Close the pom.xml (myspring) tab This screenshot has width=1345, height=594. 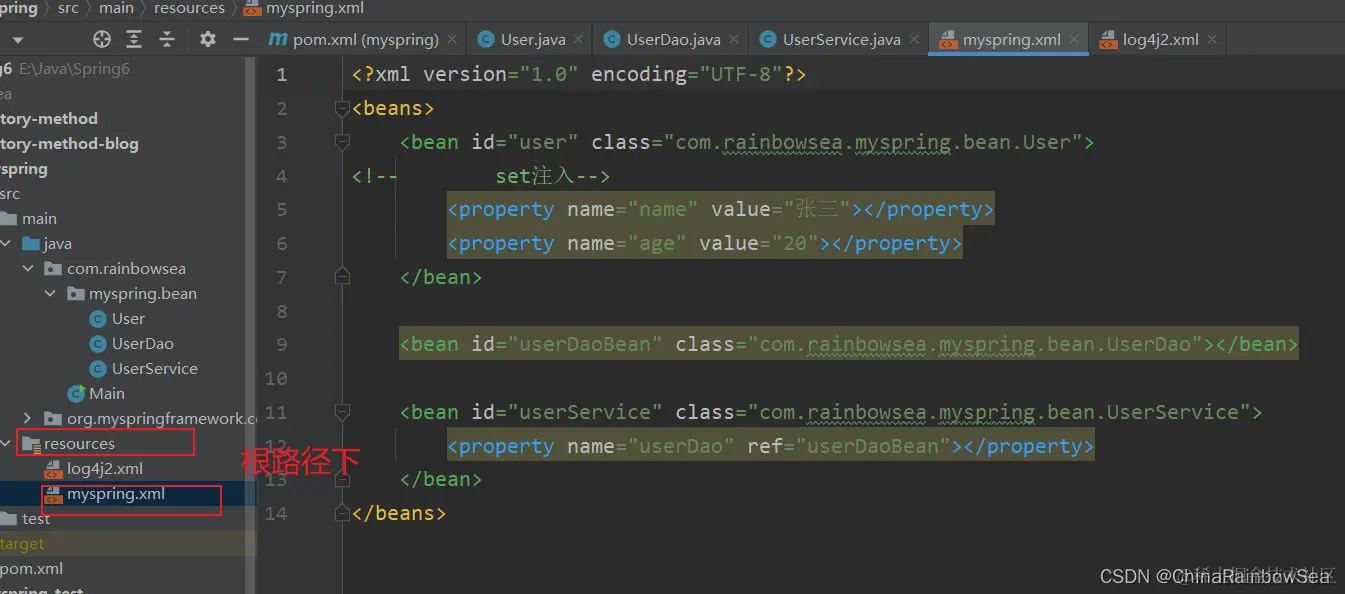452,40
